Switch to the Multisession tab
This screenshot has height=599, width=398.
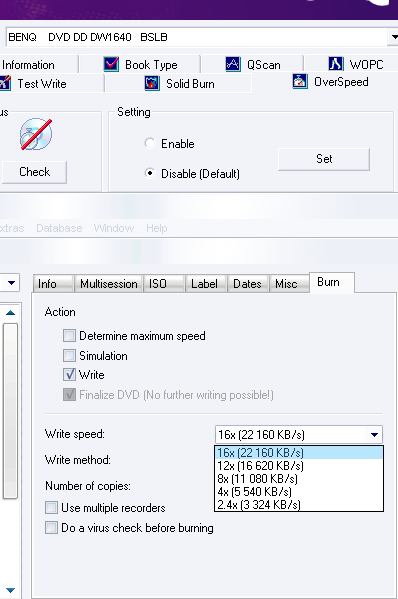coord(108,284)
